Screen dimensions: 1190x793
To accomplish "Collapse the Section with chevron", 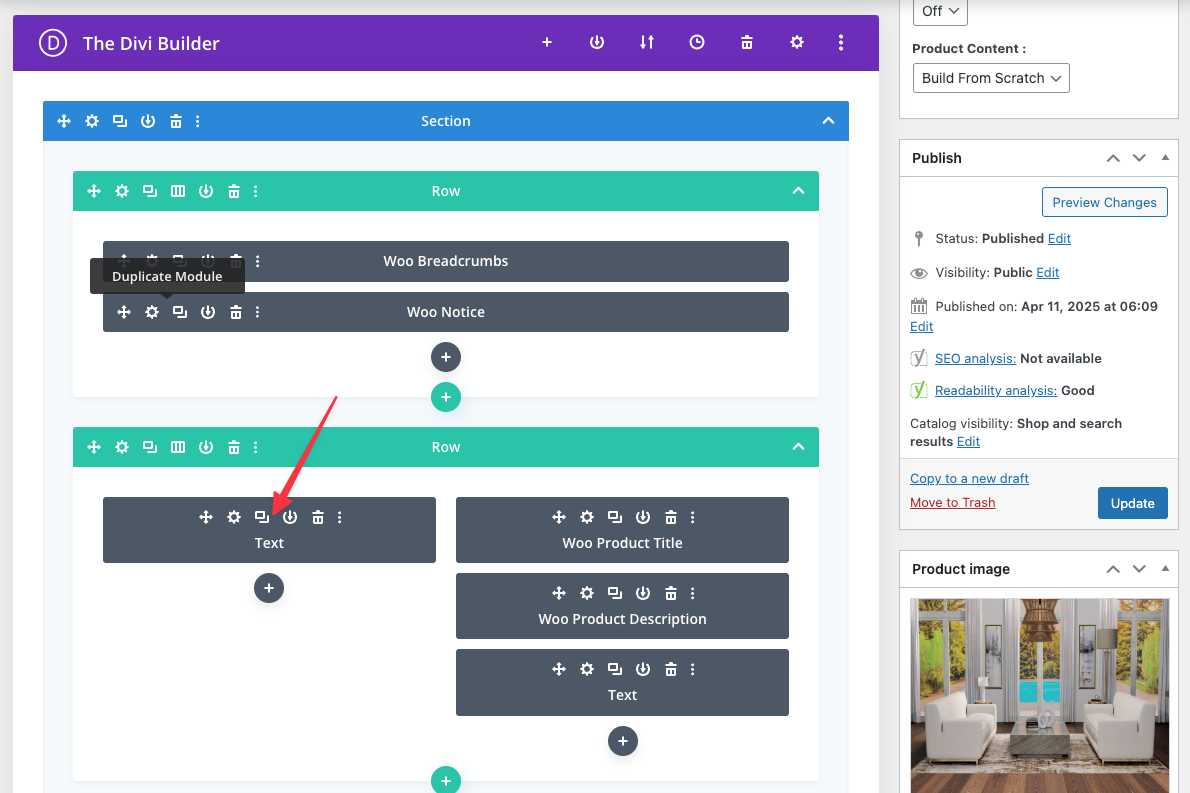I will click(x=828, y=121).
